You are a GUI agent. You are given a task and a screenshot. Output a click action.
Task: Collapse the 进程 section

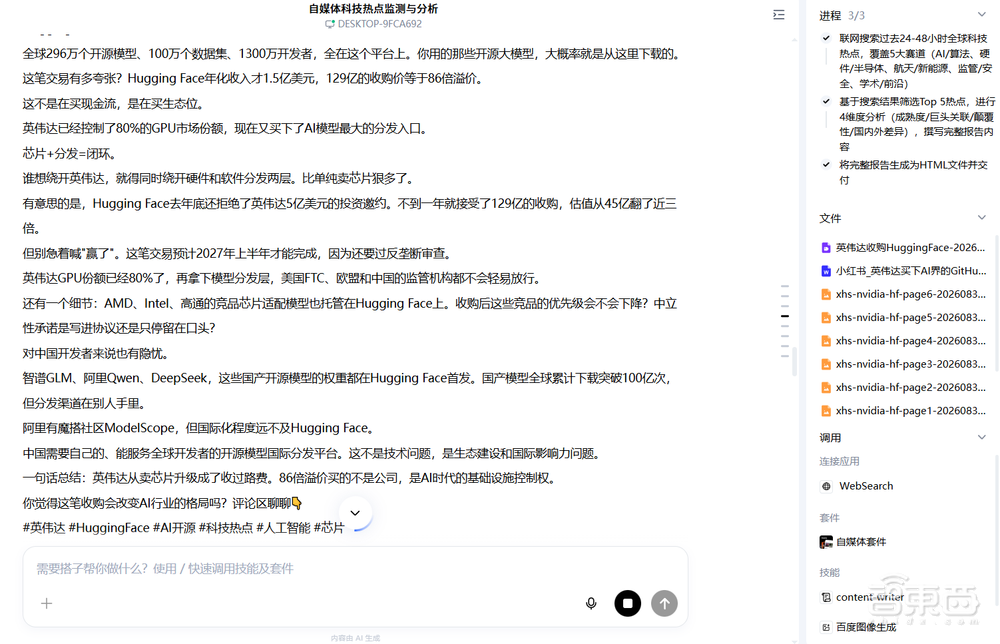click(982, 15)
